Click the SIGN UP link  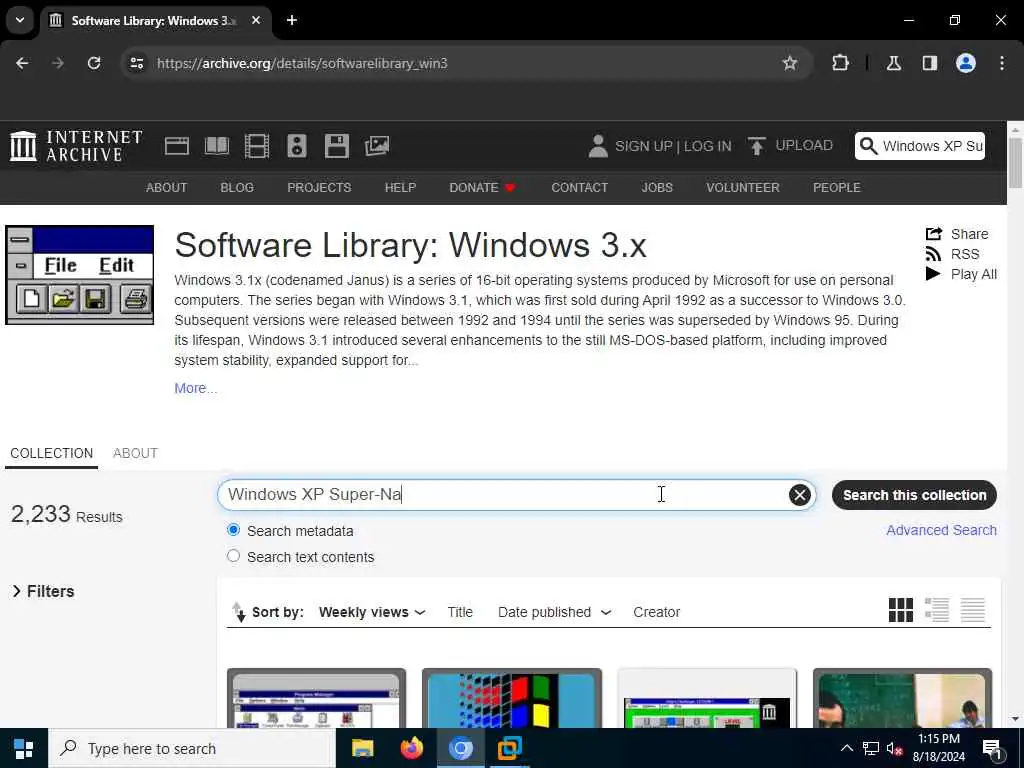[x=643, y=146]
